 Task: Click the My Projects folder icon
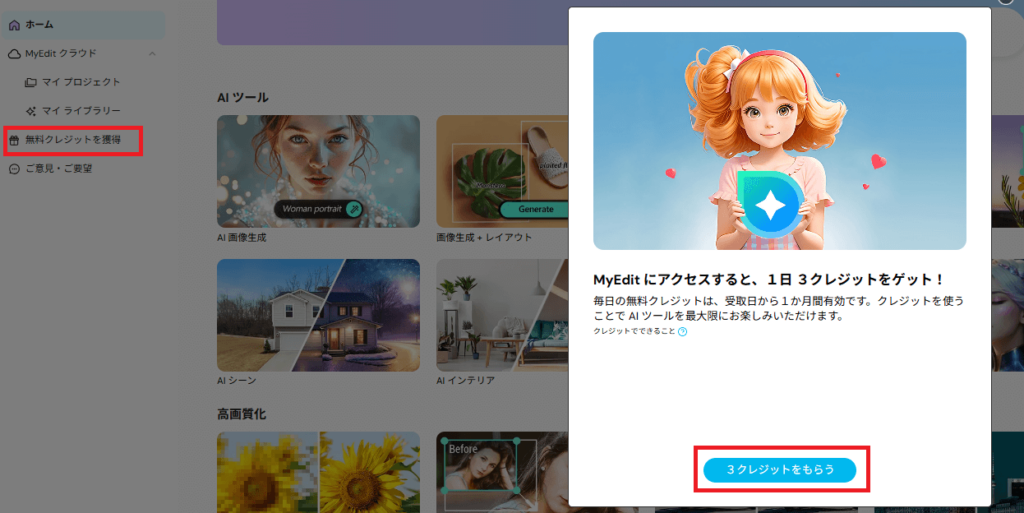pos(31,82)
